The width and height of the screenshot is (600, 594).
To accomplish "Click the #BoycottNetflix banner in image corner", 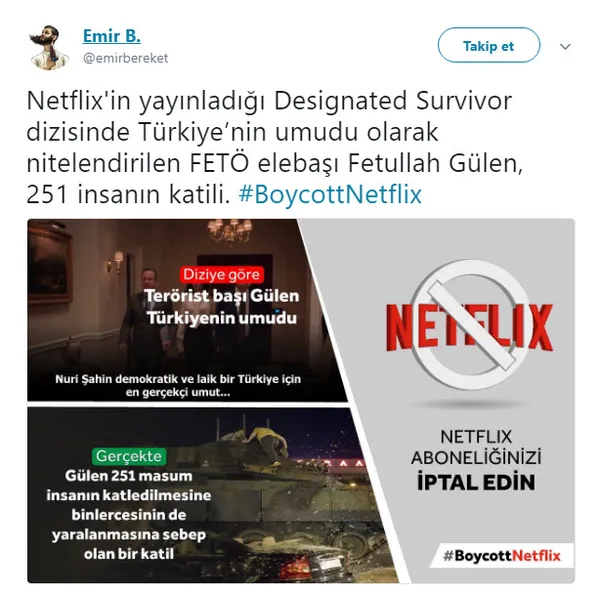I will pyautogui.click(x=502, y=555).
